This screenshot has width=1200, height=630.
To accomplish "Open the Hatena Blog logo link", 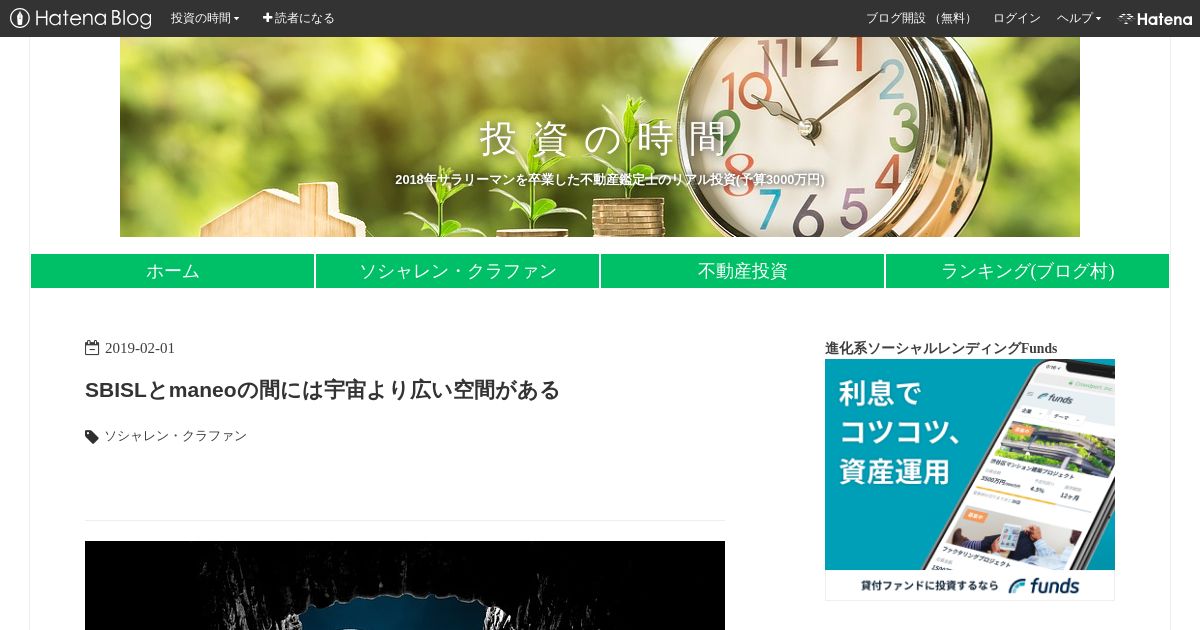I will pos(81,18).
